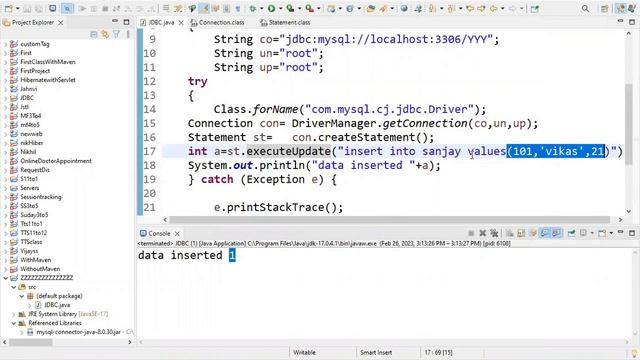
Task: Toggle Link with Editor in Project Explorer
Action: (x=105, y=35)
